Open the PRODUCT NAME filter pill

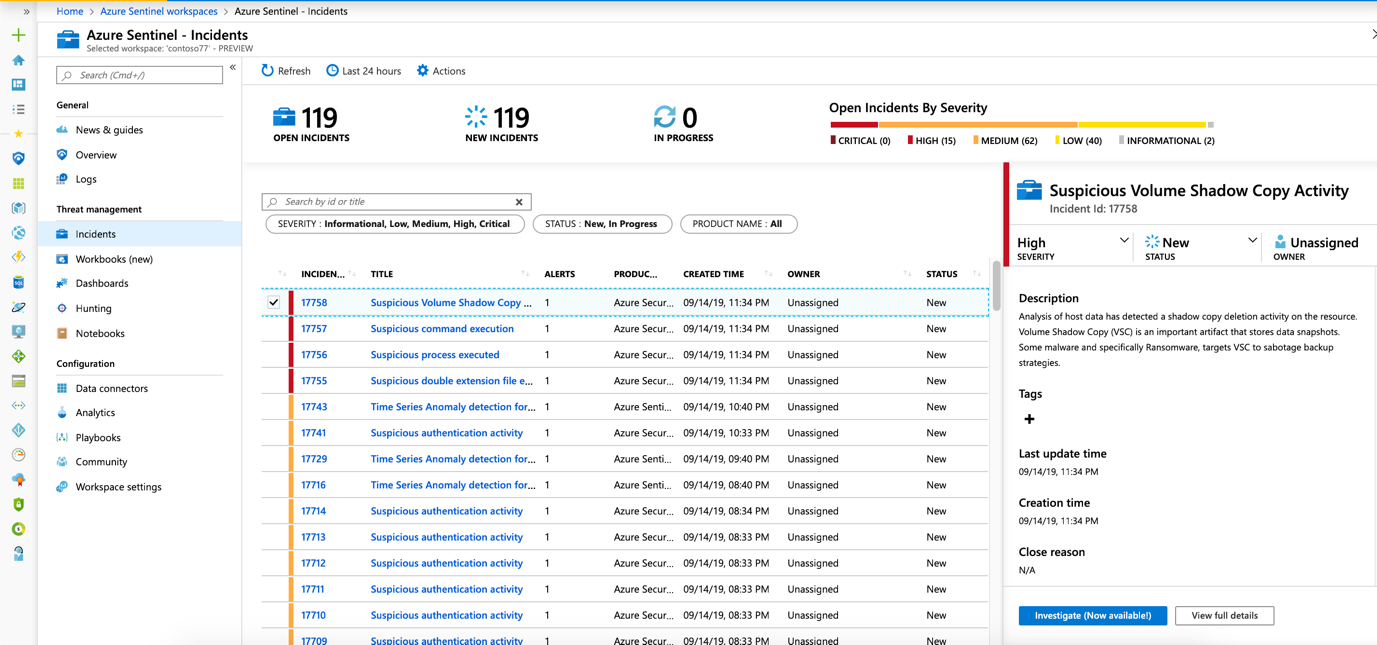tap(738, 224)
